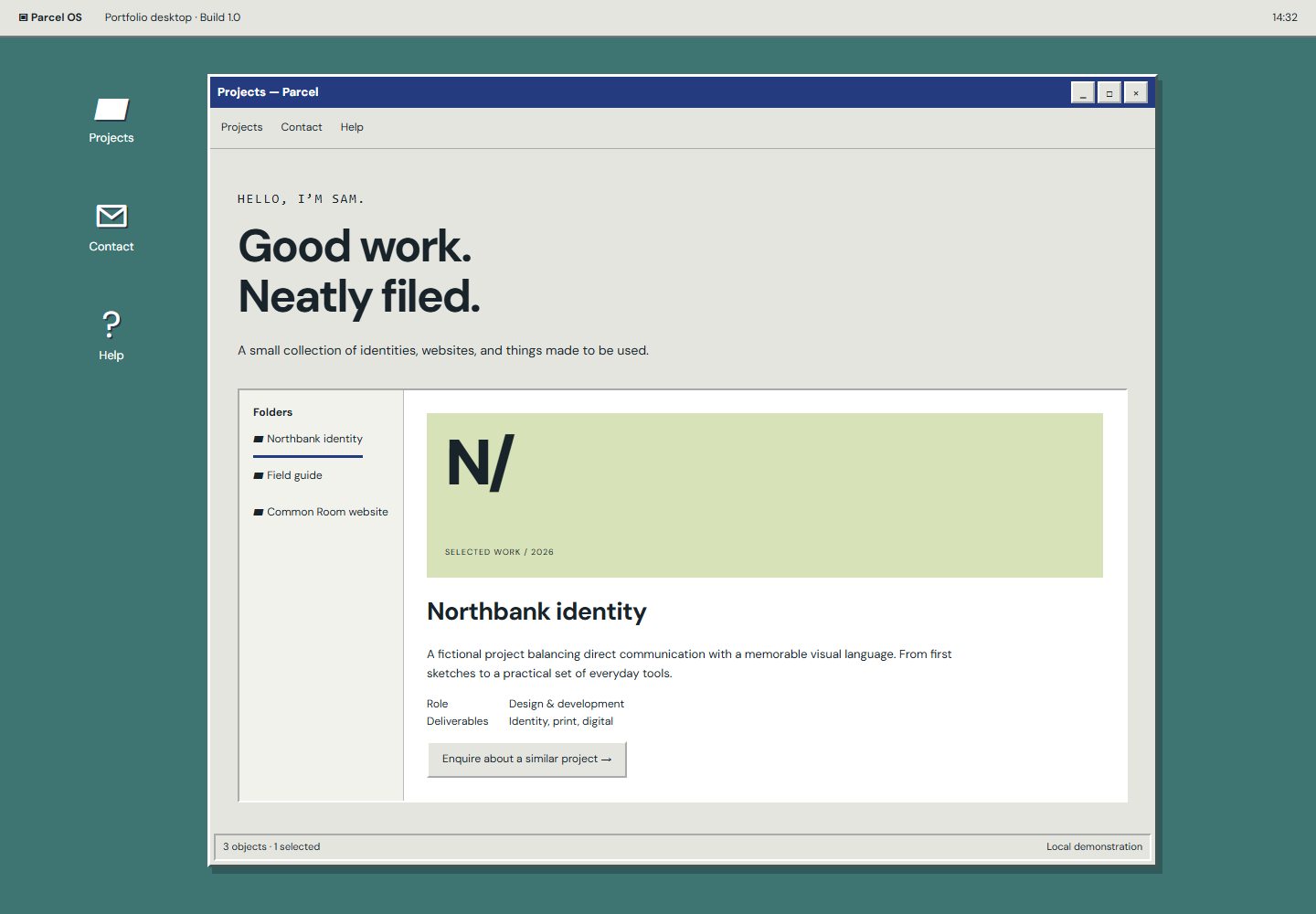Click the green N/ project cover image
Image resolution: width=1316 pixels, height=914 pixels.
pyautogui.click(x=765, y=495)
